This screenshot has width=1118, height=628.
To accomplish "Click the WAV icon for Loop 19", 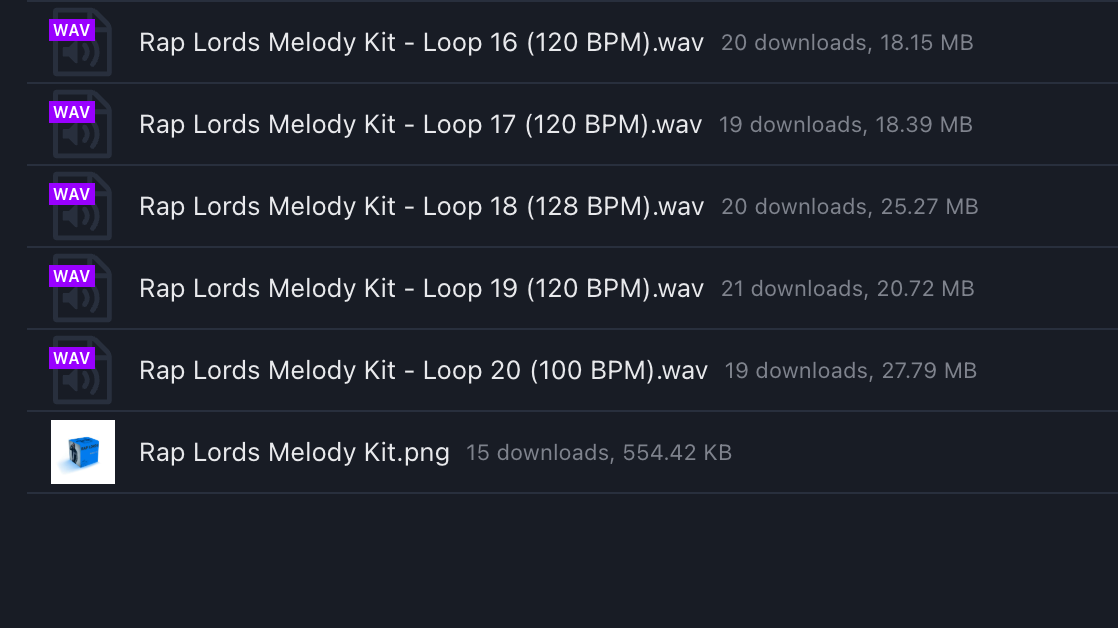I will pos(72,275).
